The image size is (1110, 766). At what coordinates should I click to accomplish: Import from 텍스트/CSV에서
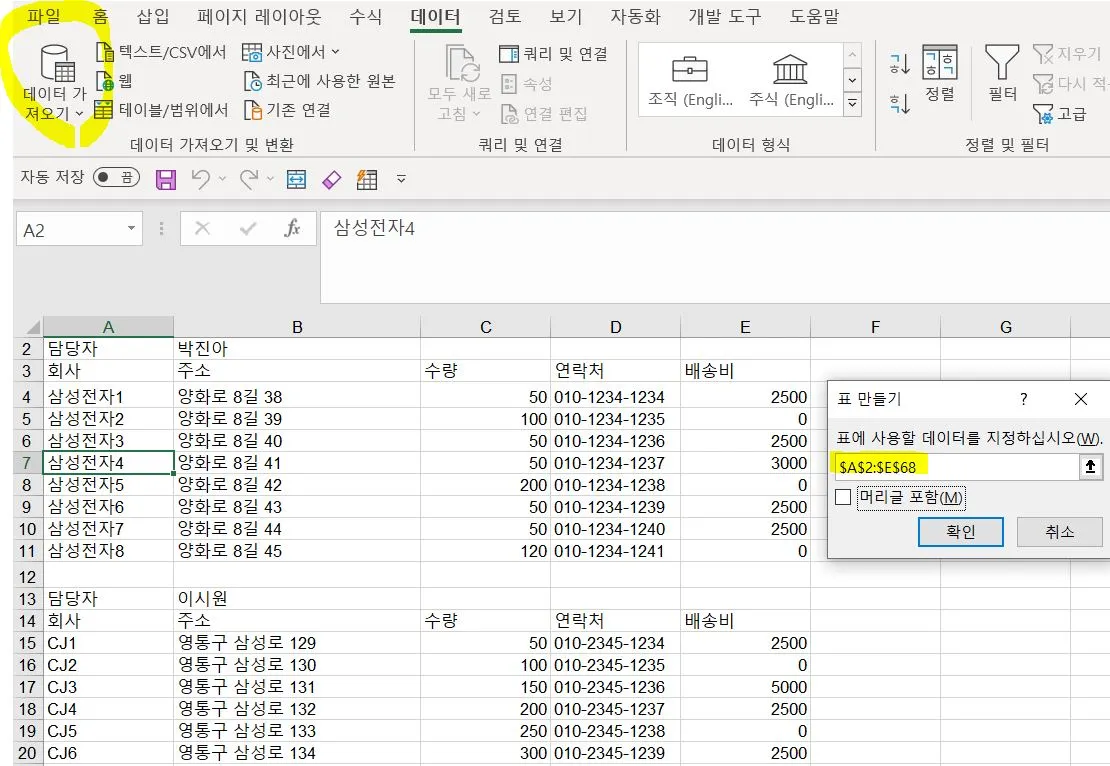pyautogui.click(x=161, y=52)
